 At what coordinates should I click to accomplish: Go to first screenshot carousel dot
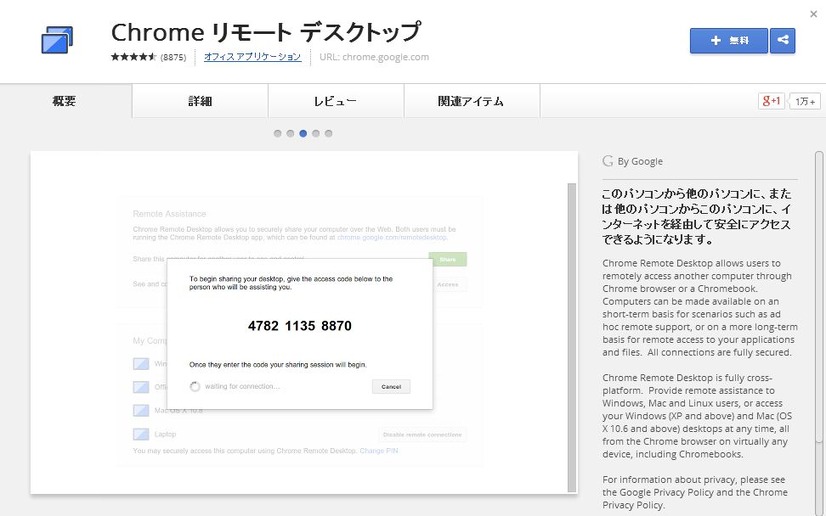pyautogui.click(x=278, y=134)
